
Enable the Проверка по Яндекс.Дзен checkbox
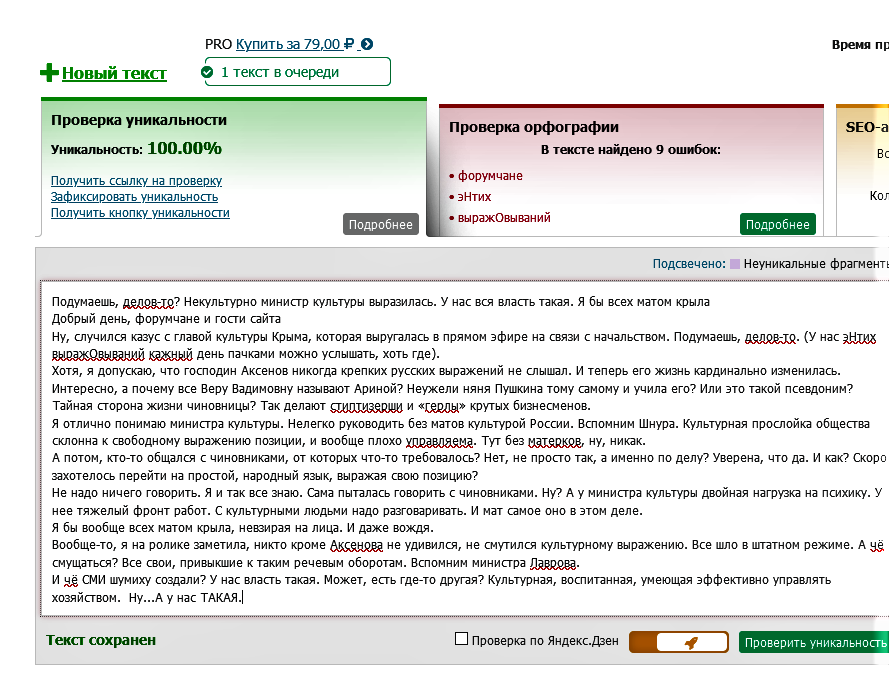pos(461,640)
